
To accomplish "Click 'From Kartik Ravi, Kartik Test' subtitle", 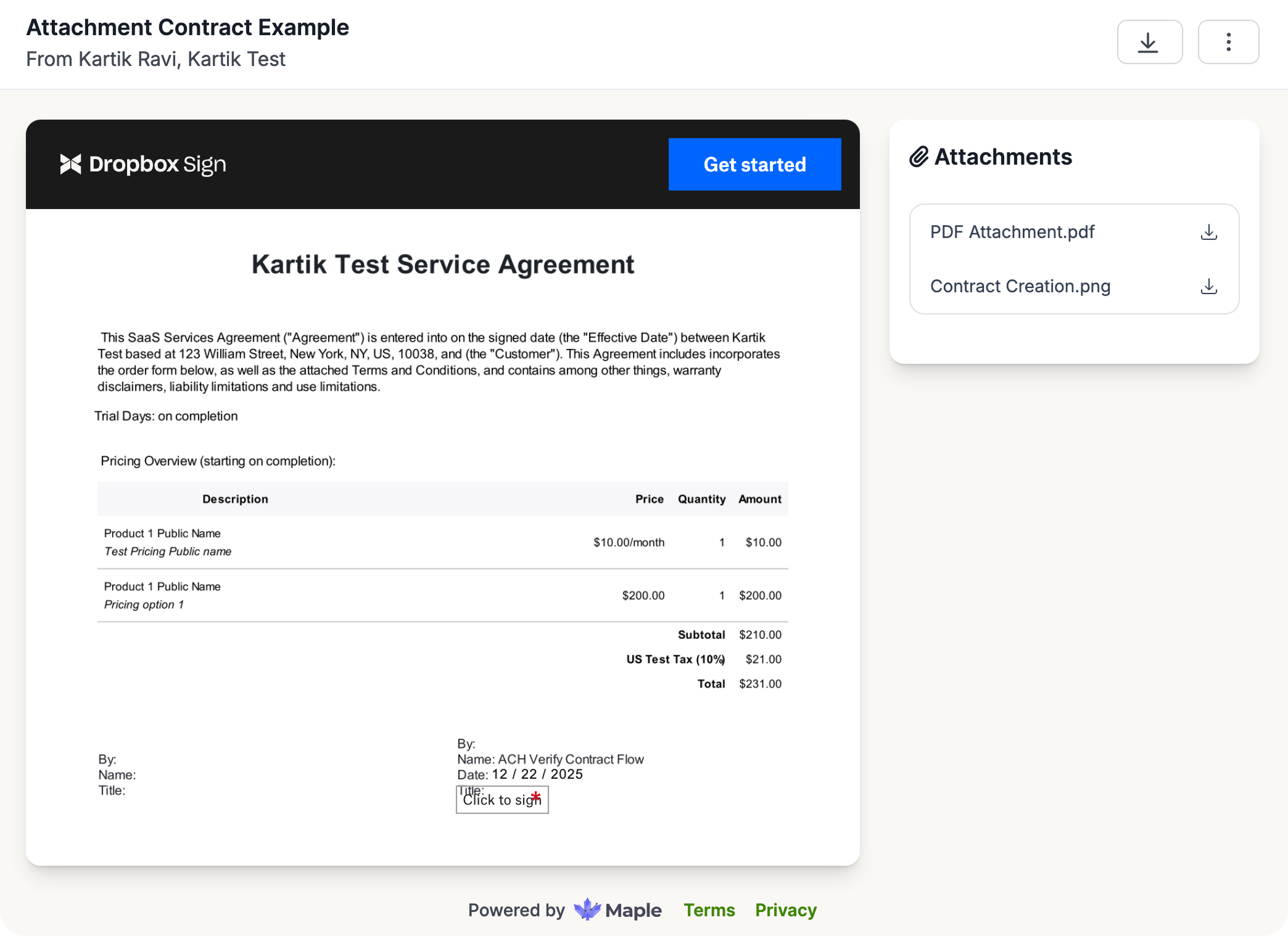I will pos(155,59).
